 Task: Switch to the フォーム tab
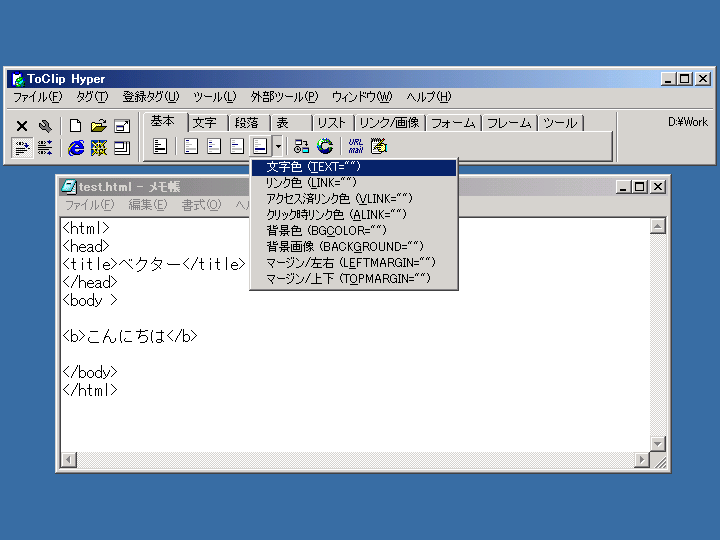point(453,123)
